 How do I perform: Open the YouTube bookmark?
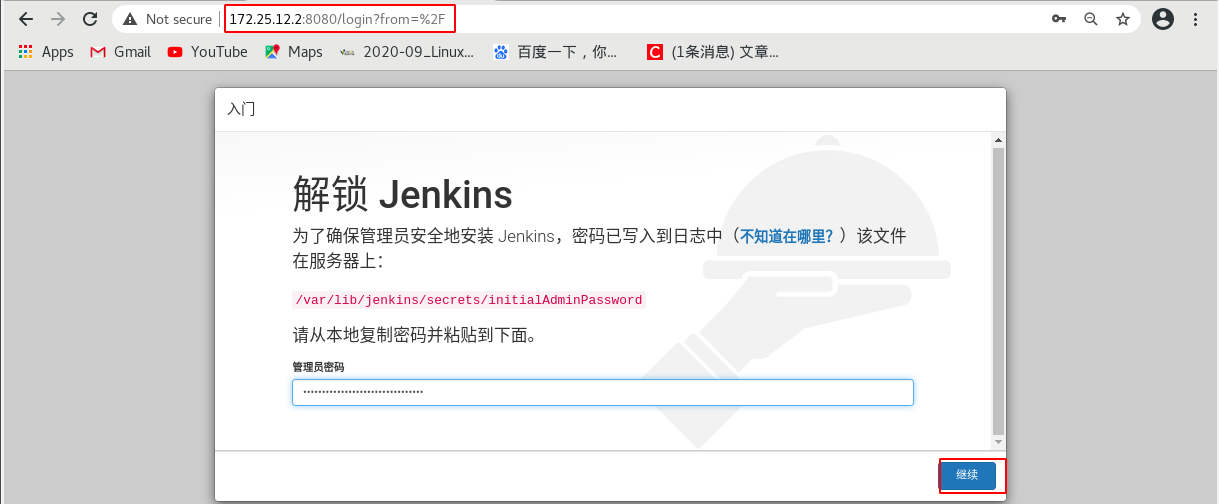[x=208, y=52]
